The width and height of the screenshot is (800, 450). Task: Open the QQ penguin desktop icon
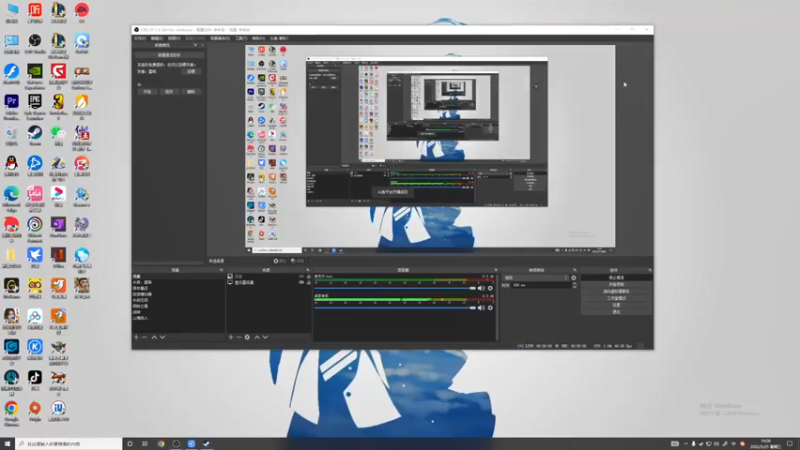click(11, 166)
